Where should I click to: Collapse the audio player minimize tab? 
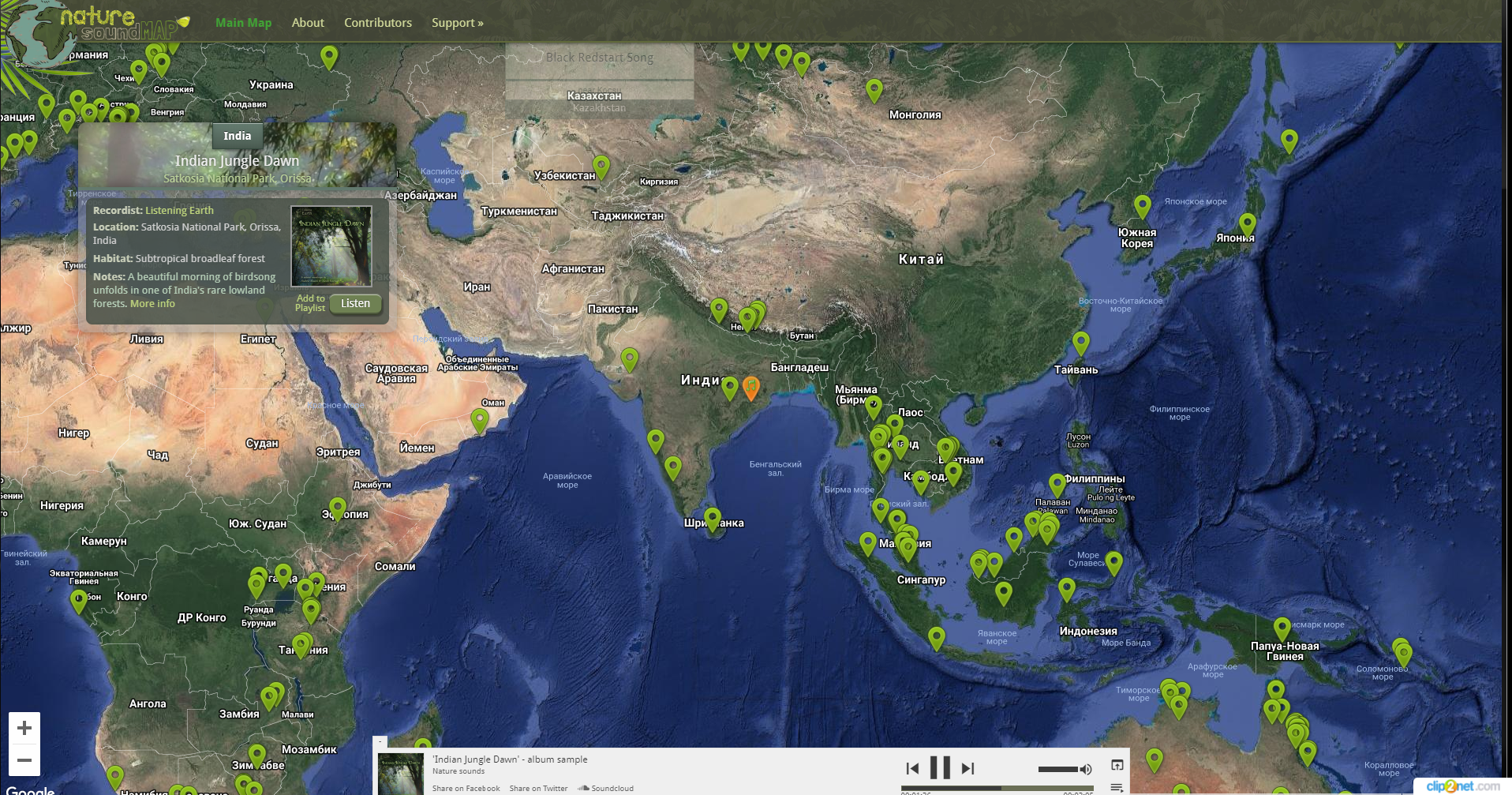[x=380, y=741]
